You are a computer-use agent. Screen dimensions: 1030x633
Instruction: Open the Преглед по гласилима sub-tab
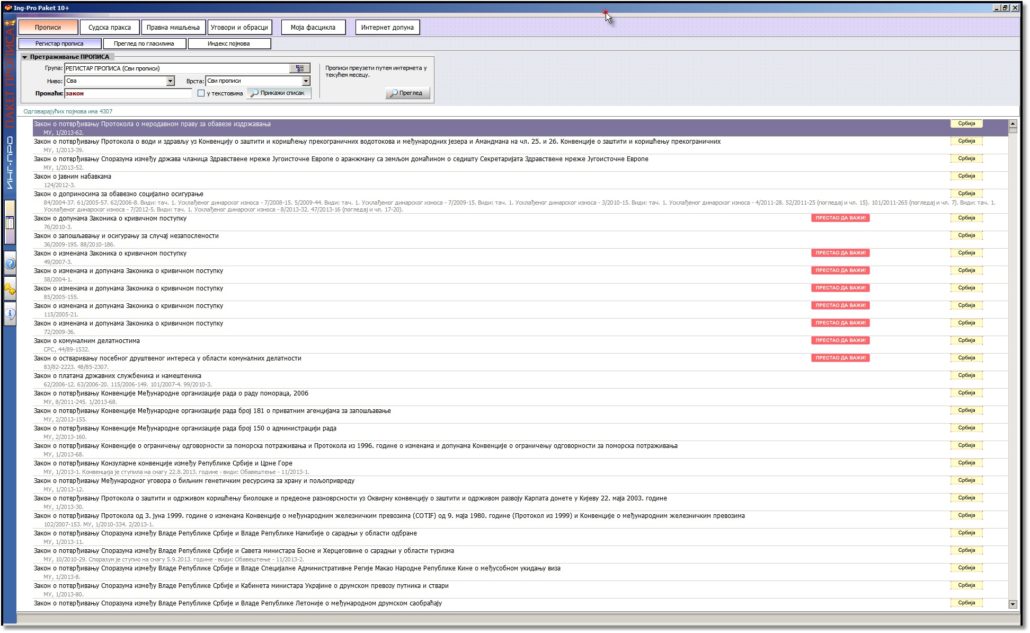point(144,44)
